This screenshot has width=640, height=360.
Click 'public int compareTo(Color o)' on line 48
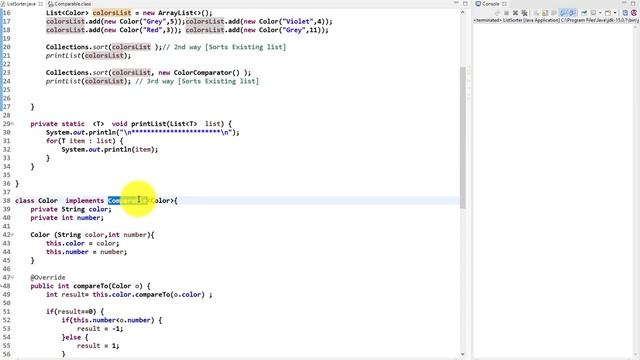(x=87, y=286)
